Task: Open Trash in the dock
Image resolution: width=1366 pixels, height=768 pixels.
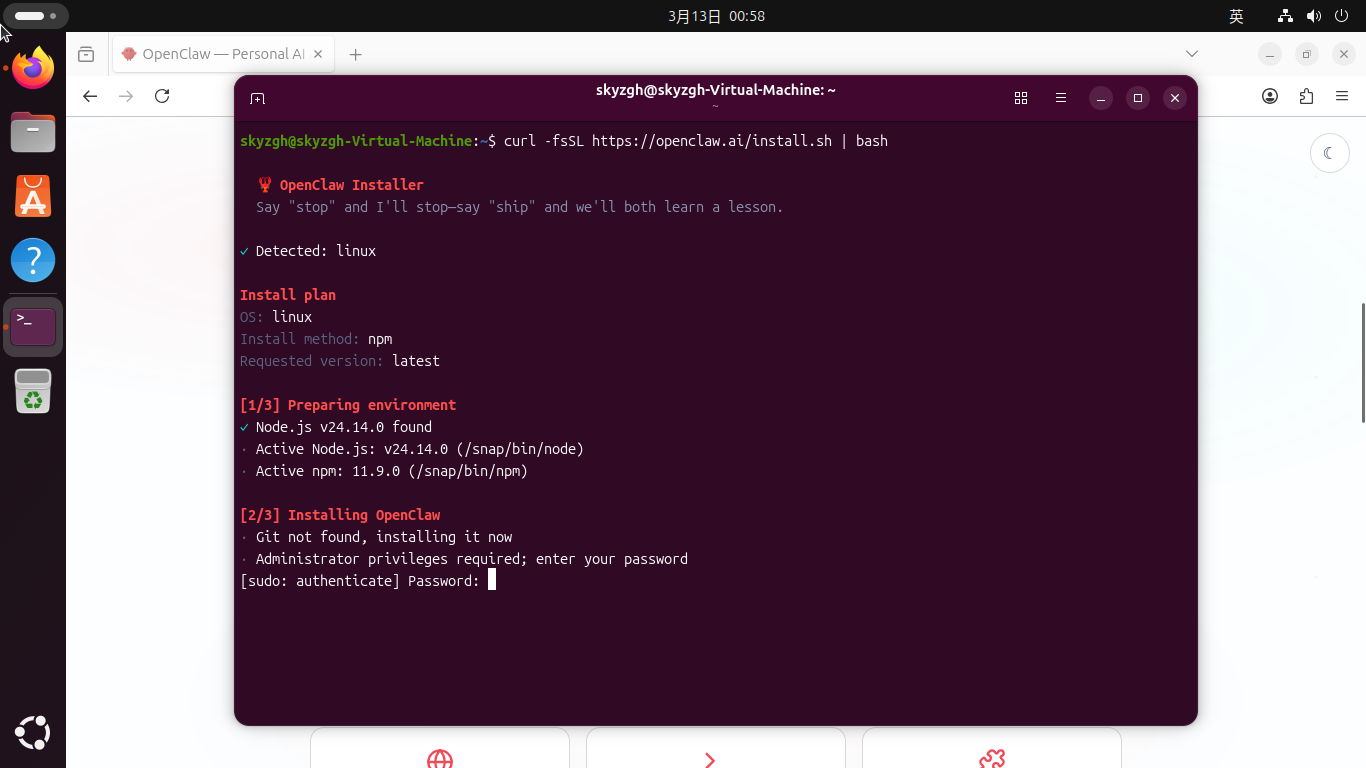Action: 33,391
